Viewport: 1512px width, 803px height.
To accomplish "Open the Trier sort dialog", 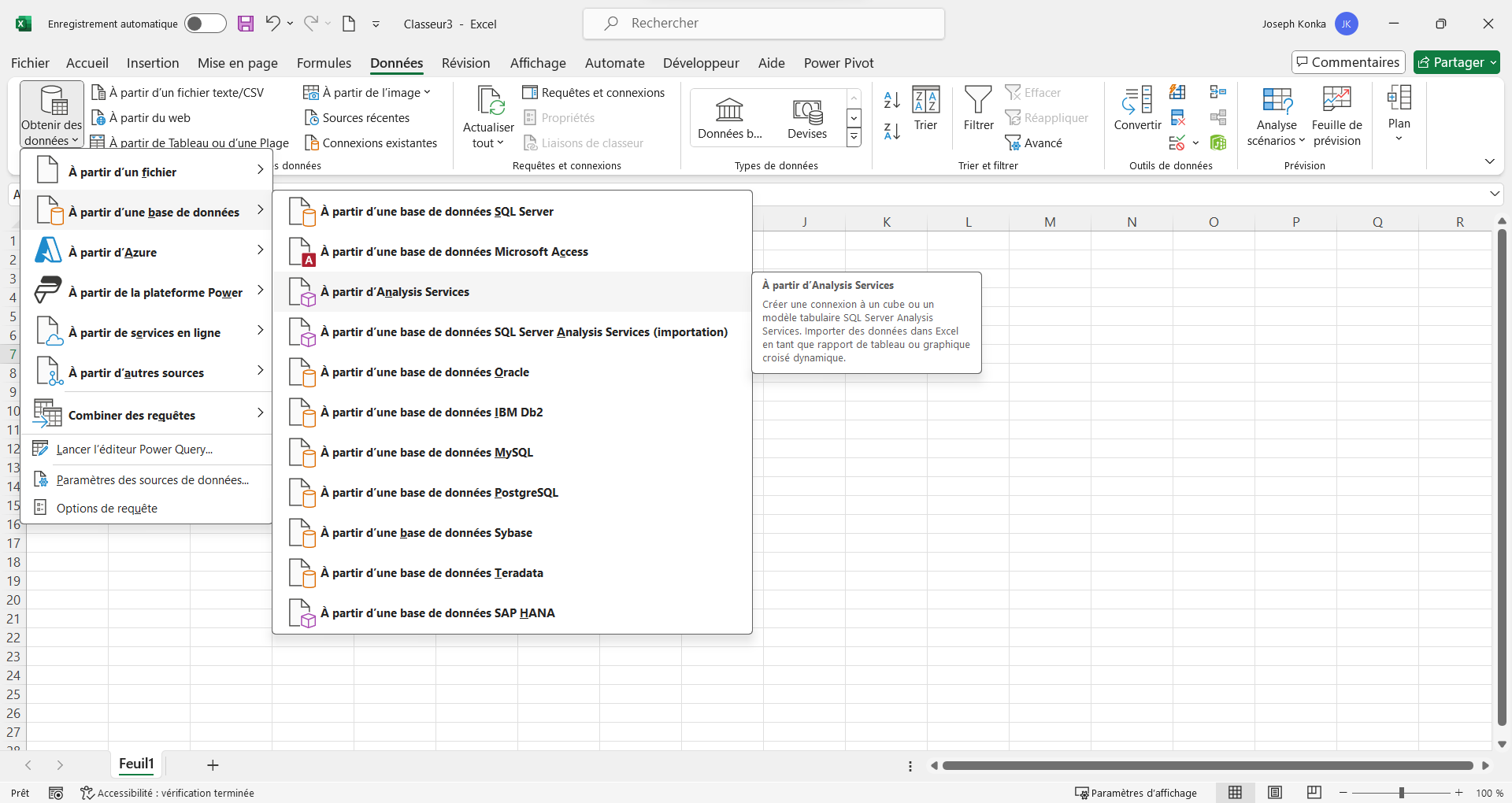I will click(925, 109).
